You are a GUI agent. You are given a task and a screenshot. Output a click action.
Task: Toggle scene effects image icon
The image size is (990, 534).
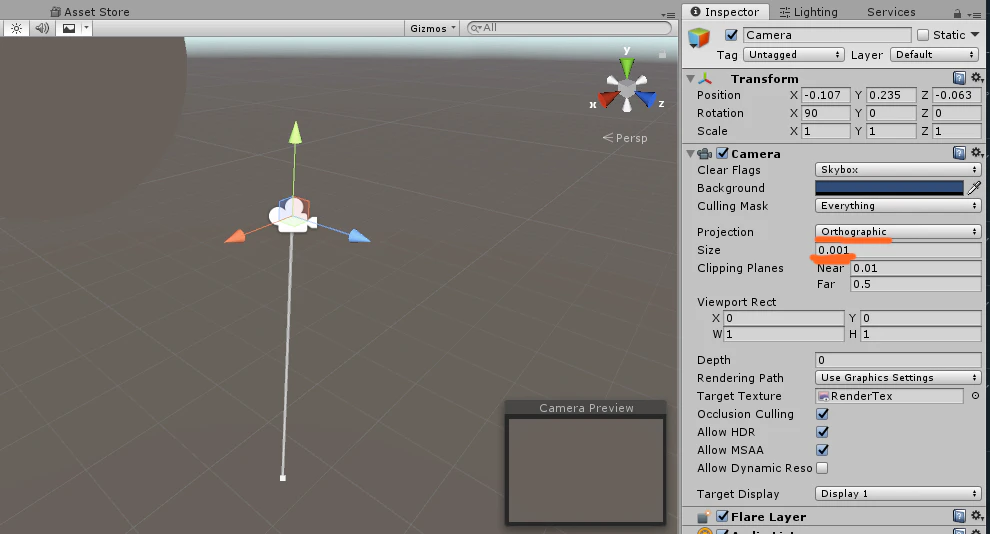[69, 28]
